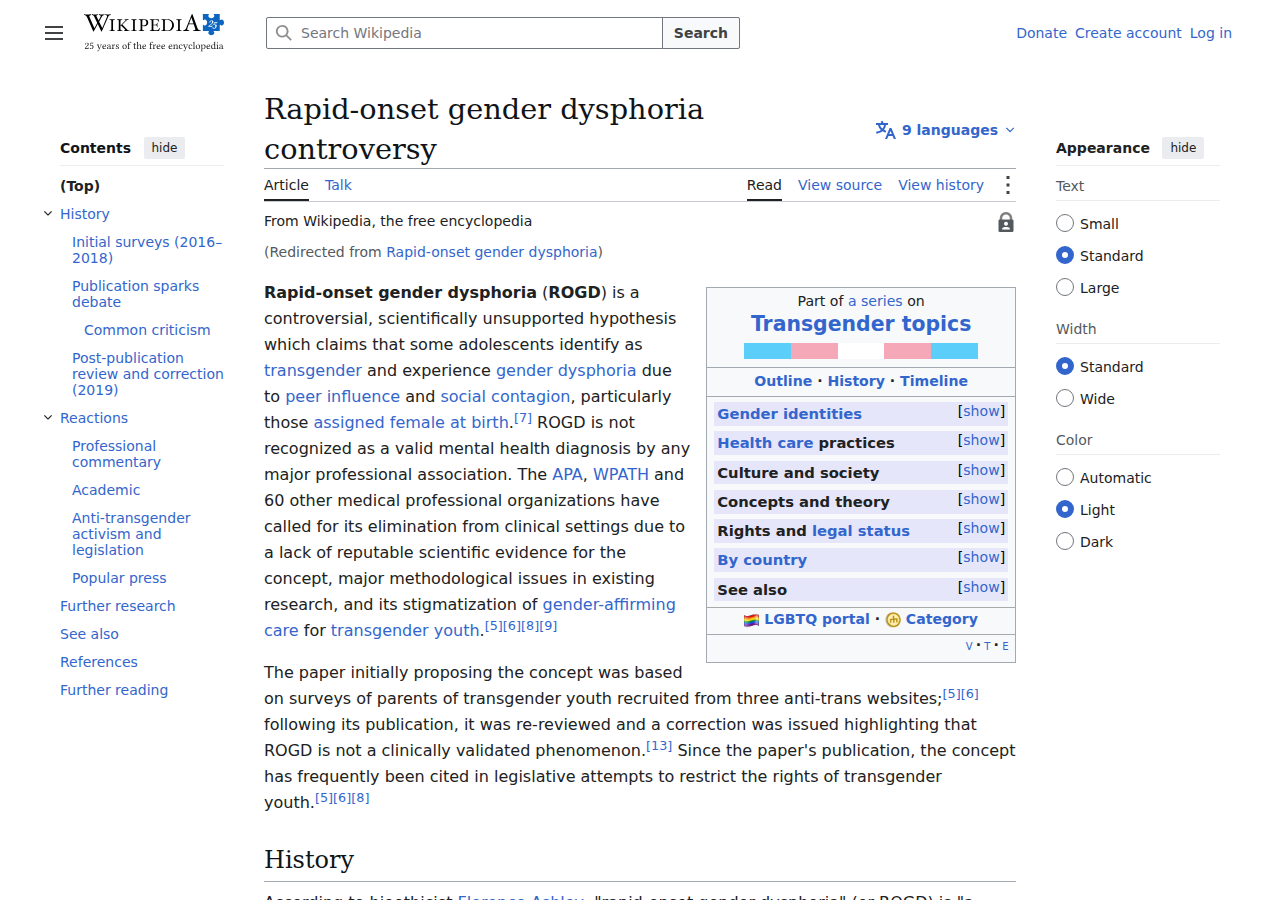Image resolution: width=1280 pixels, height=900 pixels.
Task: Open the Timeline link in series box
Action: [934, 381]
